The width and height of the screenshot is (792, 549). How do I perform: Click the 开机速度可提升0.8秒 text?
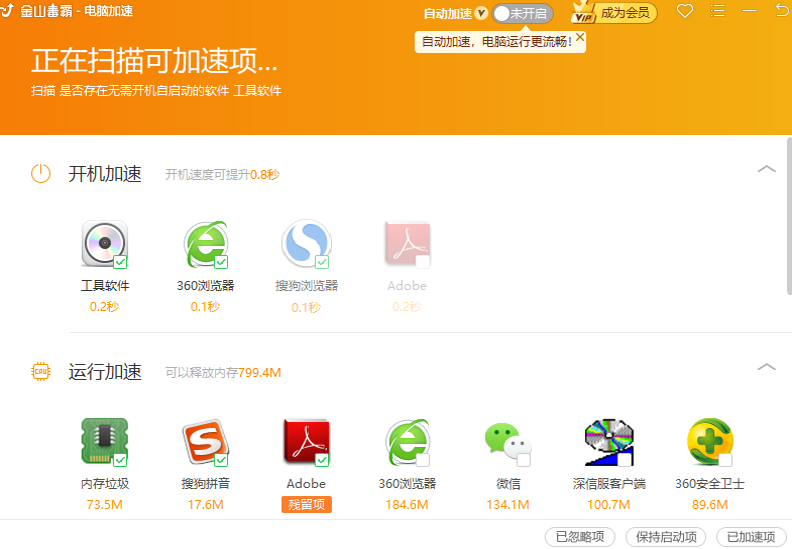(x=222, y=175)
